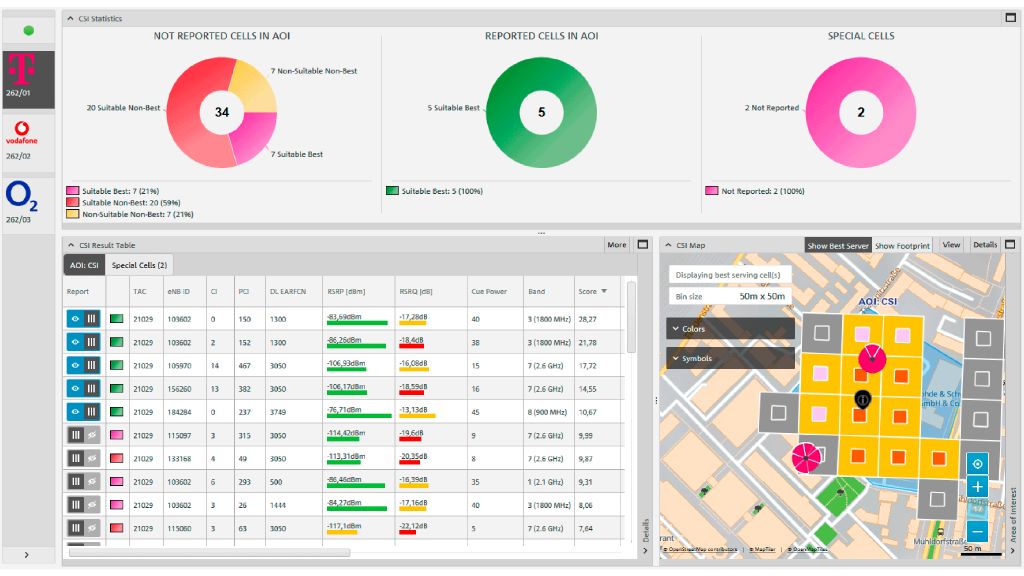
Task: Collapse the CSI Statistics panel
Action: pos(69,19)
